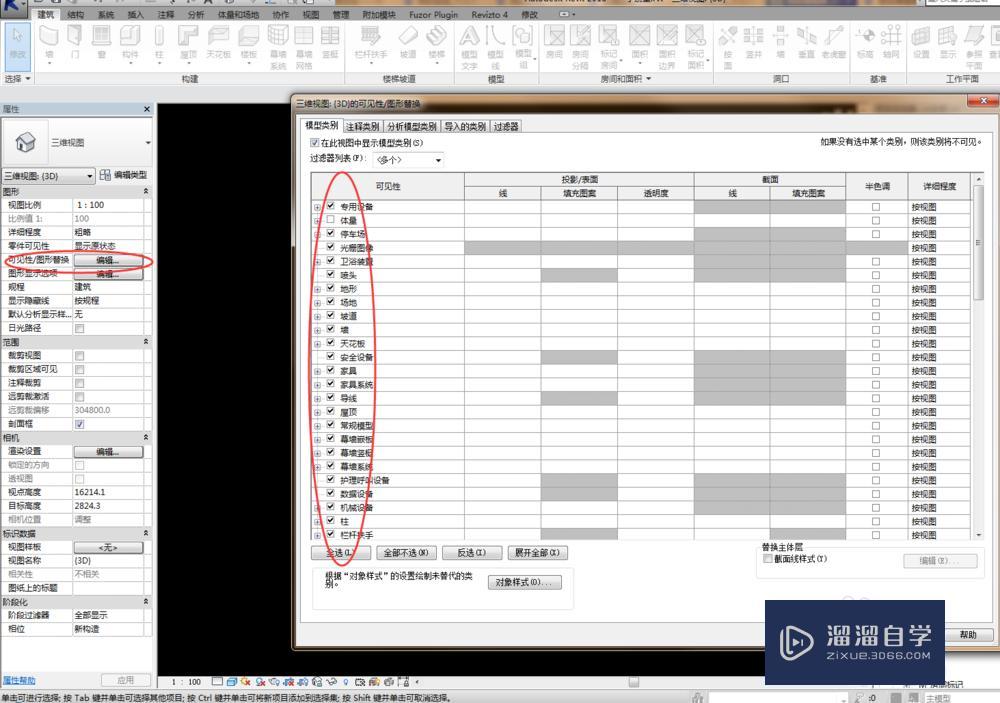Image resolution: width=1000 pixels, height=703 pixels.
Task: Toggle the 剖面框 checkbox in properties
Action: 80,424
